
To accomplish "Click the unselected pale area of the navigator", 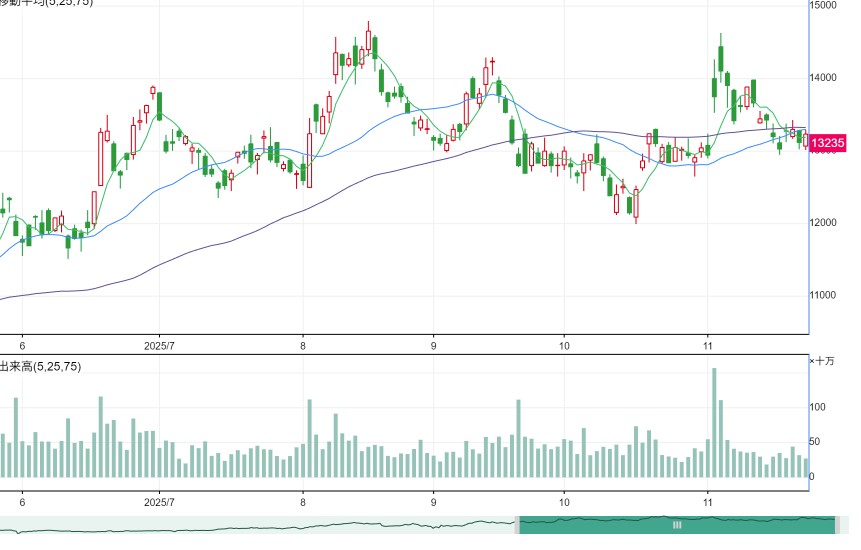I will coord(257,525).
